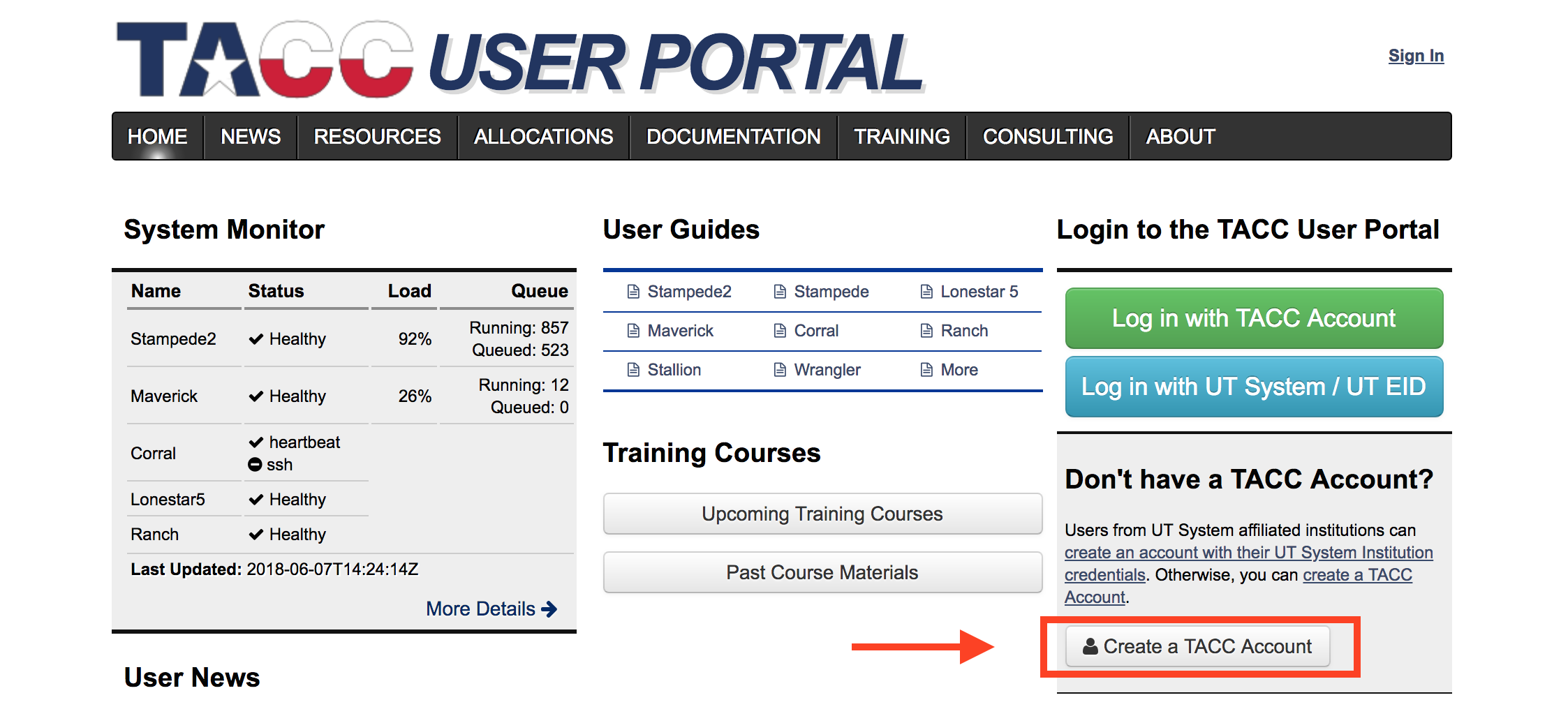Click the Healthy status for Stampede2
This screenshot has width=1568, height=723.
[x=287, y=339]
